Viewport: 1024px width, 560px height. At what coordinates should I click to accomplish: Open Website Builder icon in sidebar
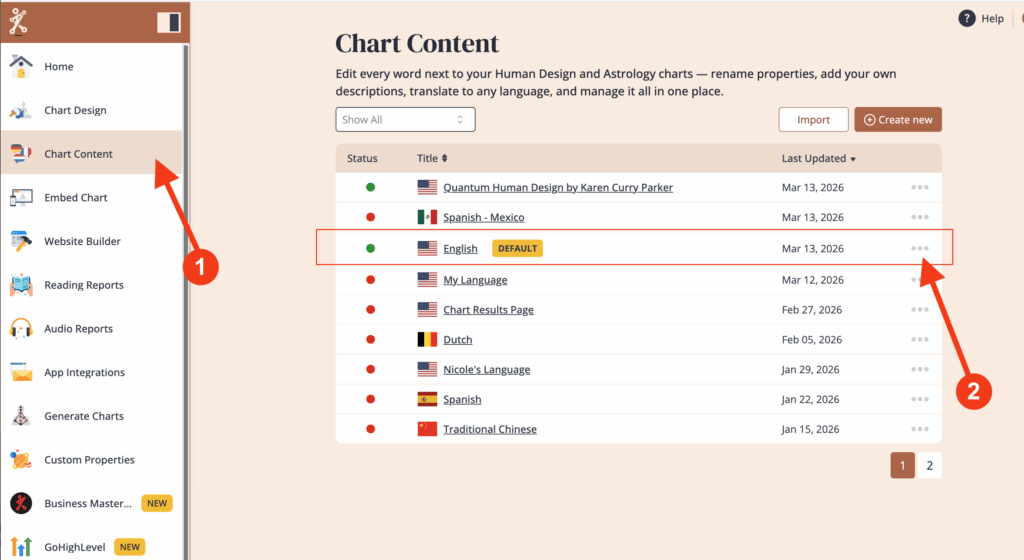click(x=21, y=242)
